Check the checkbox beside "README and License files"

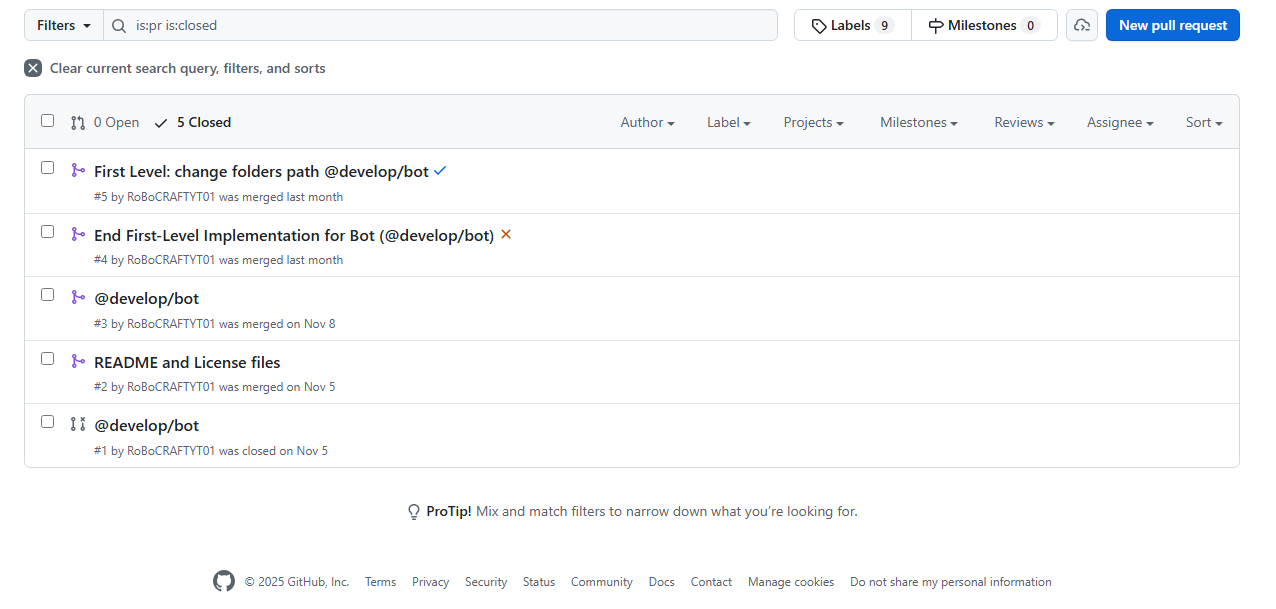click(47, 358)
